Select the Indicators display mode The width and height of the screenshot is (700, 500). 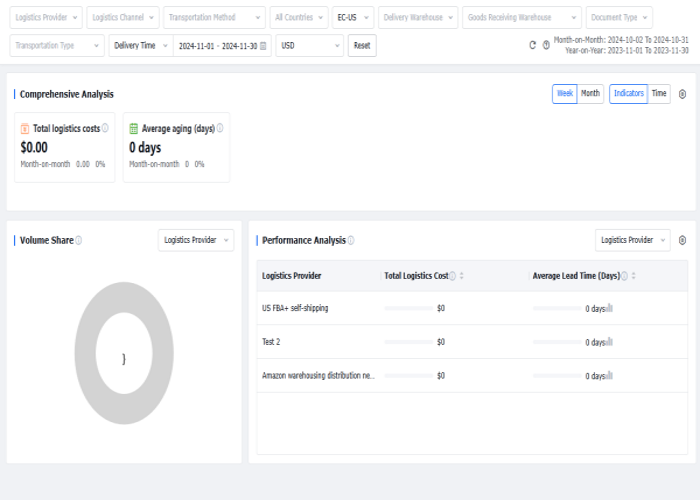629,94
